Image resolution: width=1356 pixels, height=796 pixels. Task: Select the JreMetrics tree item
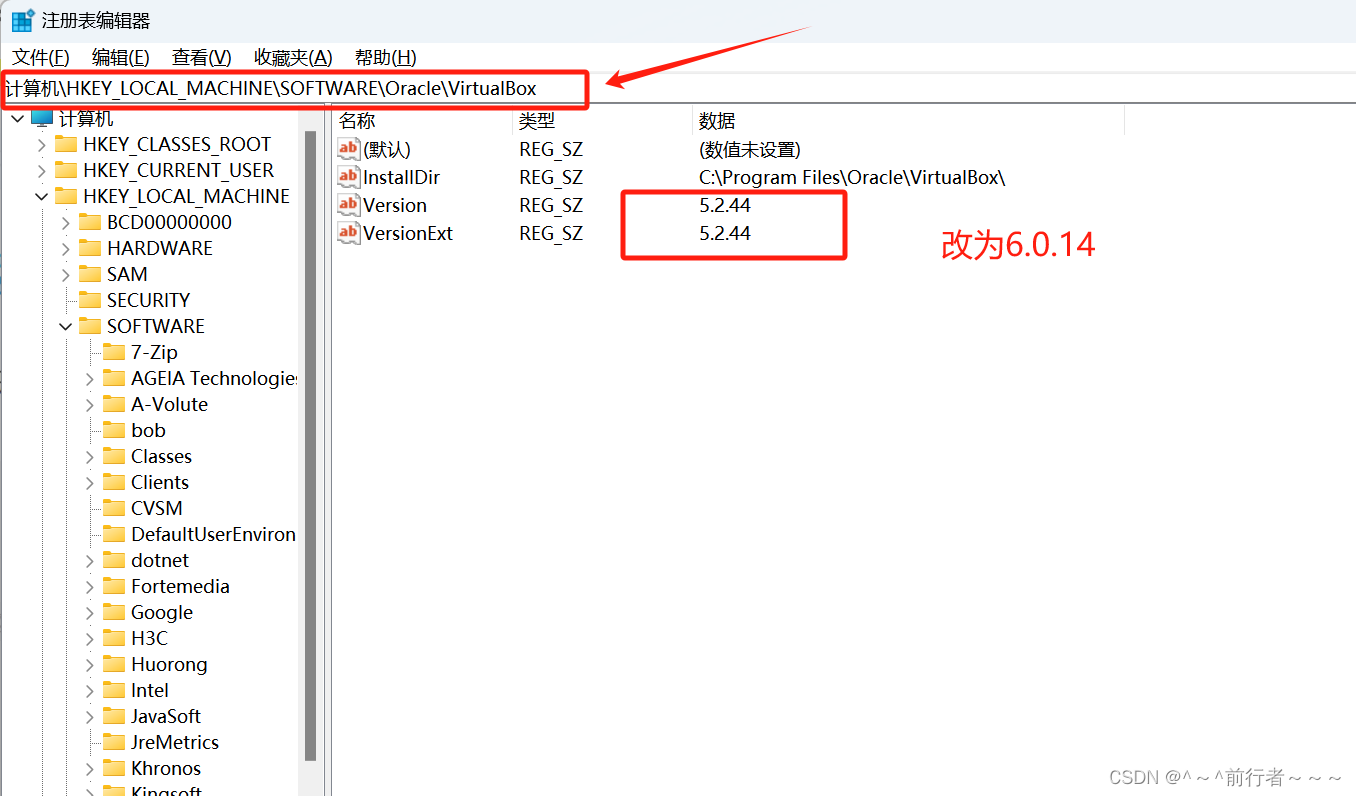pyautogui.click(x=175, y=742)
